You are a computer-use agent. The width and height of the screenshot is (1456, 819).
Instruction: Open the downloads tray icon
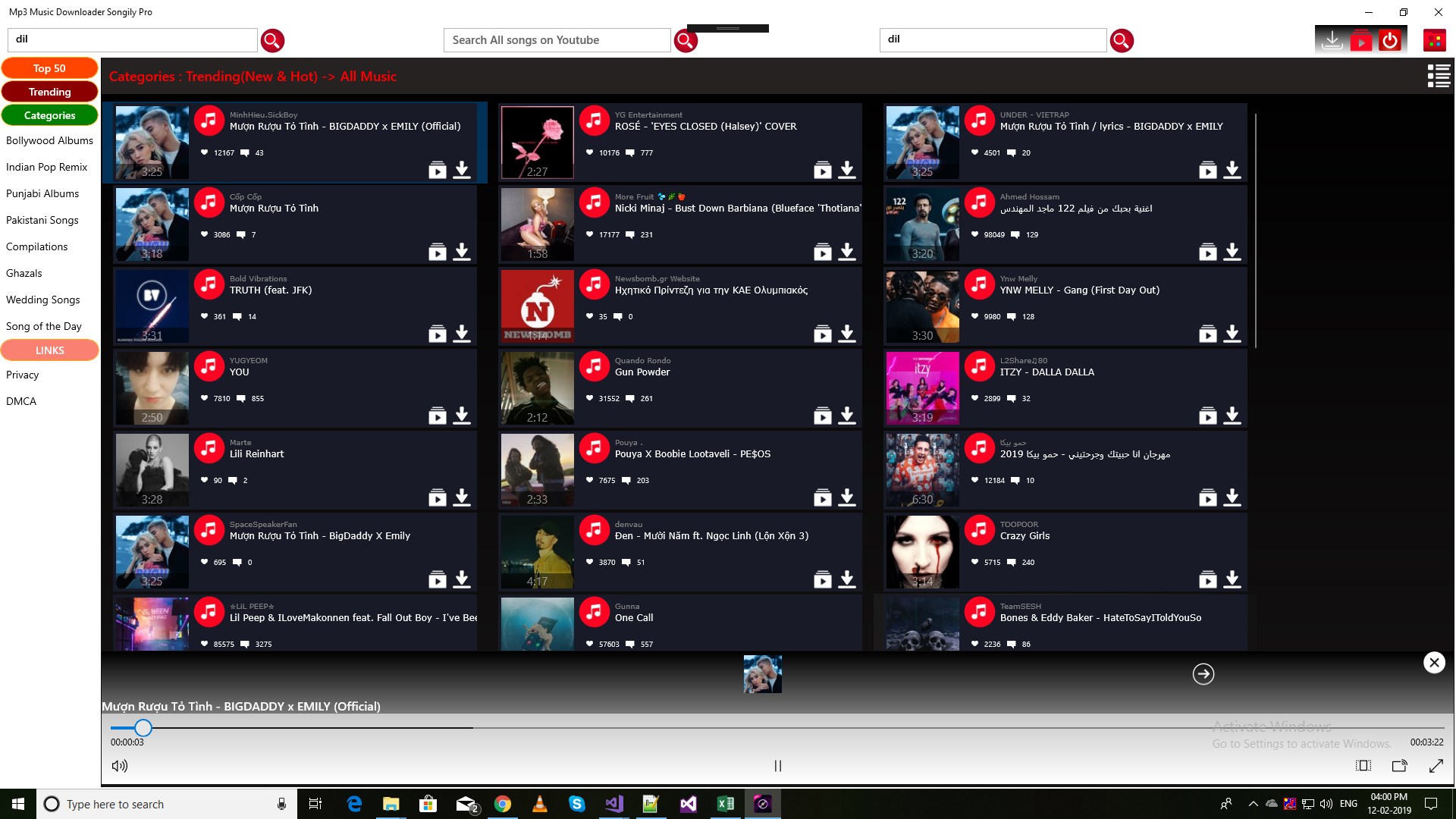(1332, 40)
